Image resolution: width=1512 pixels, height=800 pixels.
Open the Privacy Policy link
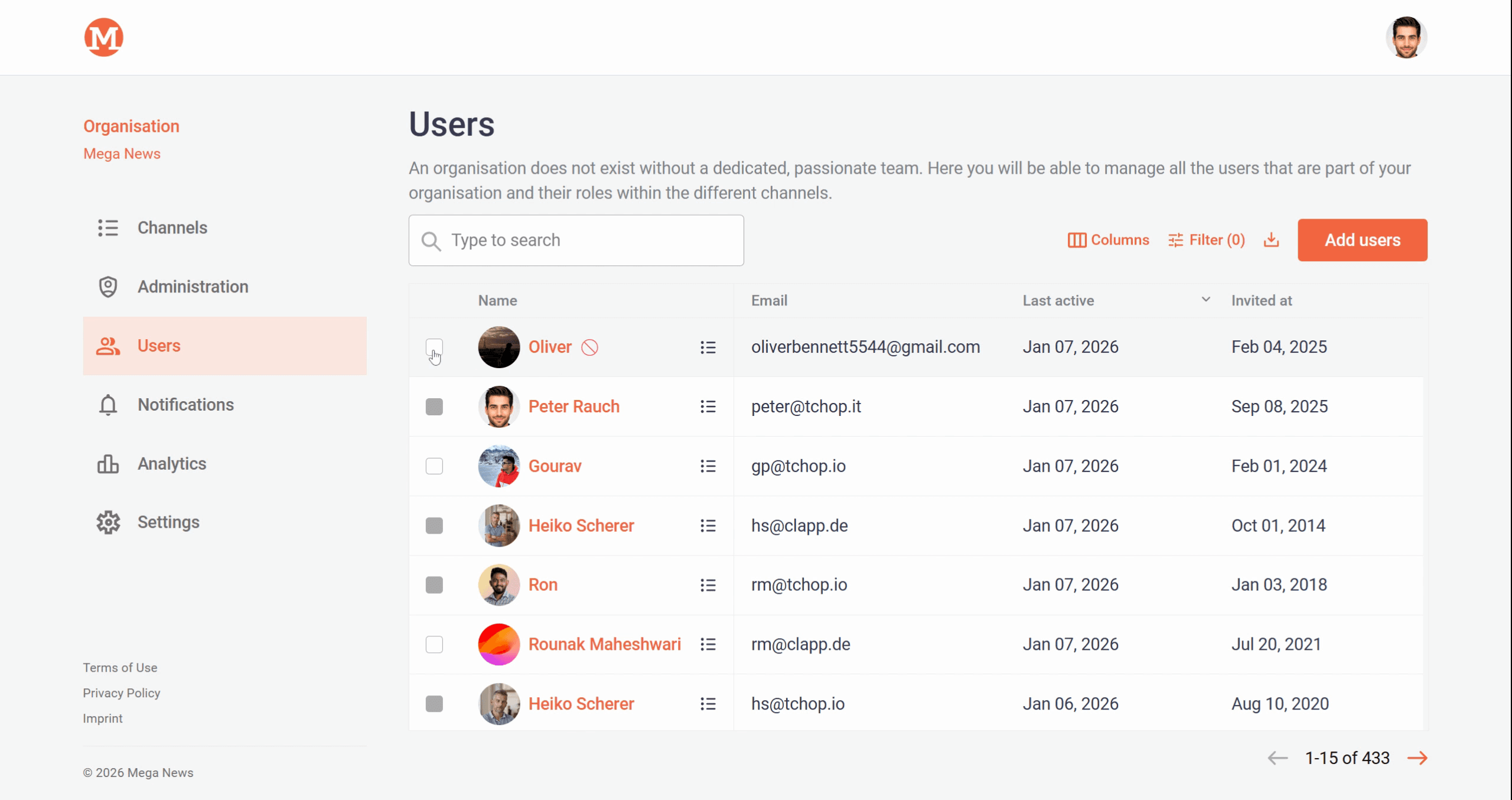[122, 693]
